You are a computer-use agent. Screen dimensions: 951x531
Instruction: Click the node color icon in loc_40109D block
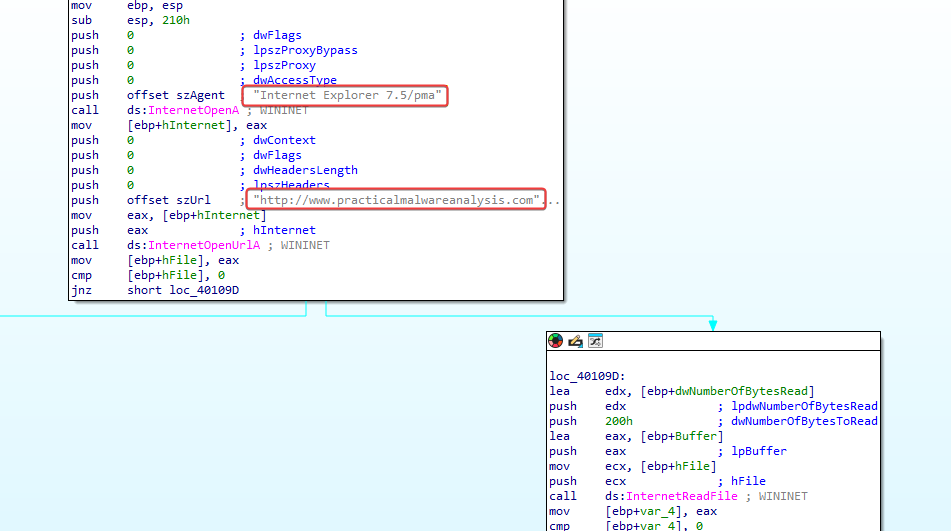click(555, 341)
